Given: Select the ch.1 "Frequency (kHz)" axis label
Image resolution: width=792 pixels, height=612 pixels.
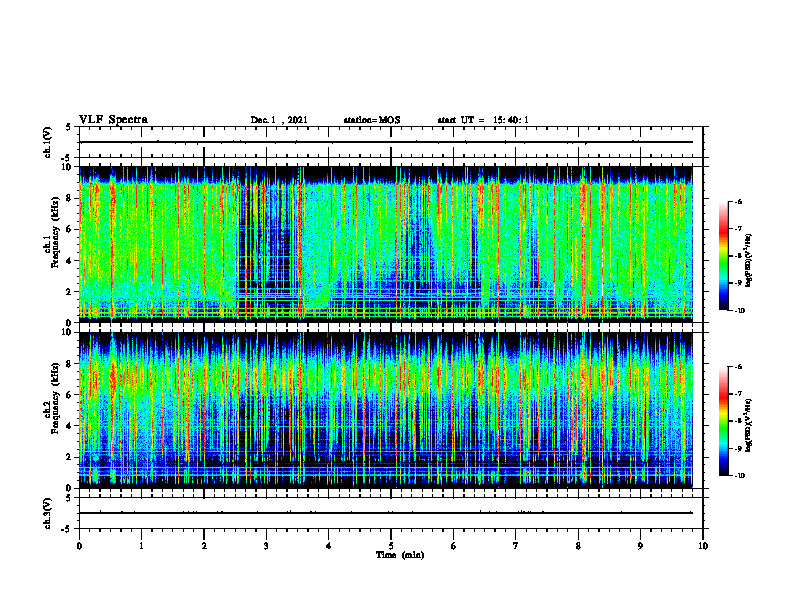Looking at the screenshot, I should pyautogui.click(x=55, y=232).
